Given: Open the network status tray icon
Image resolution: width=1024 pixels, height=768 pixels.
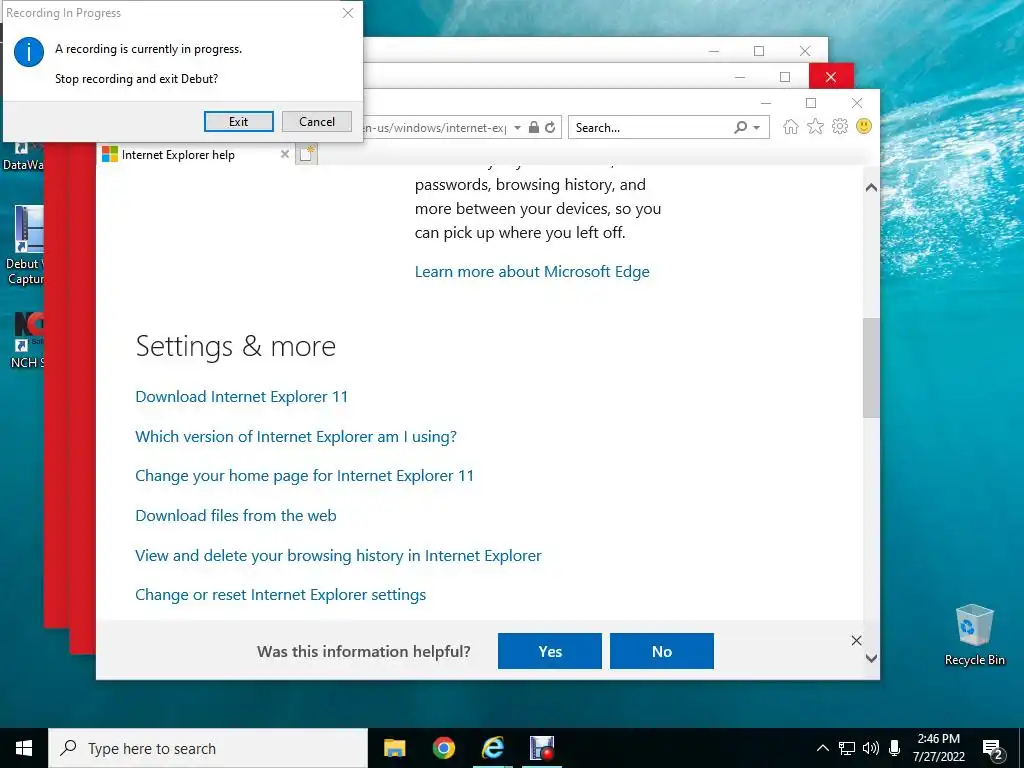Looking at the screenshot, I should click(847, 748).
